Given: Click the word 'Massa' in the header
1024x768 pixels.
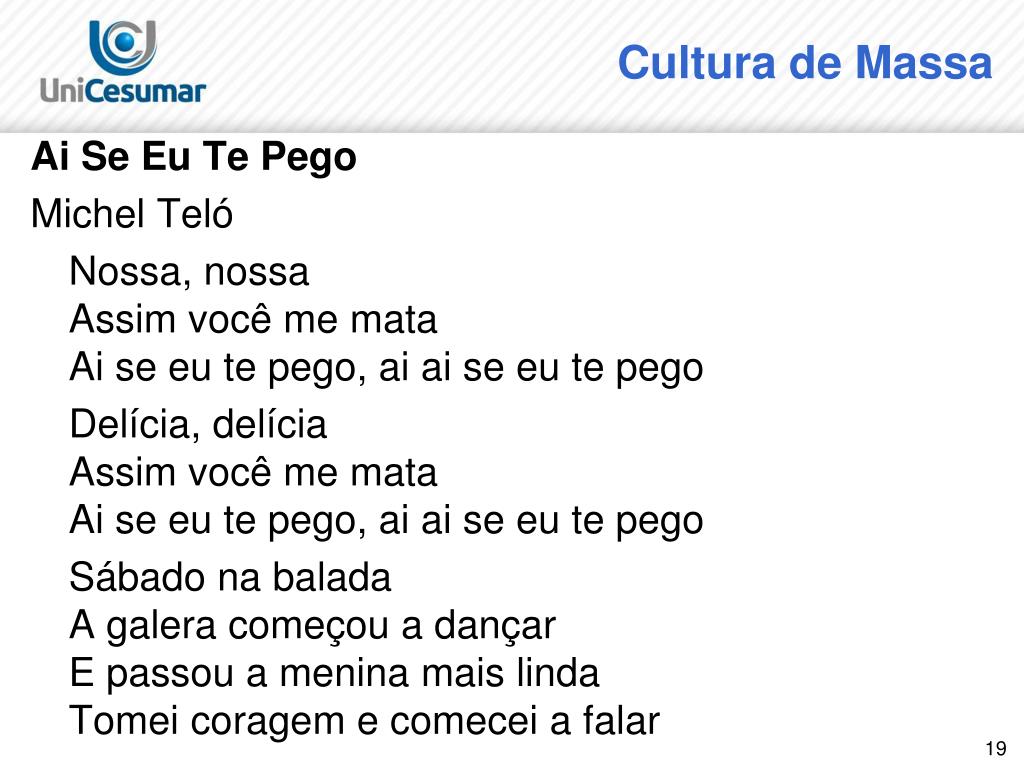Looking at the screenshot, I should [923, 63].
